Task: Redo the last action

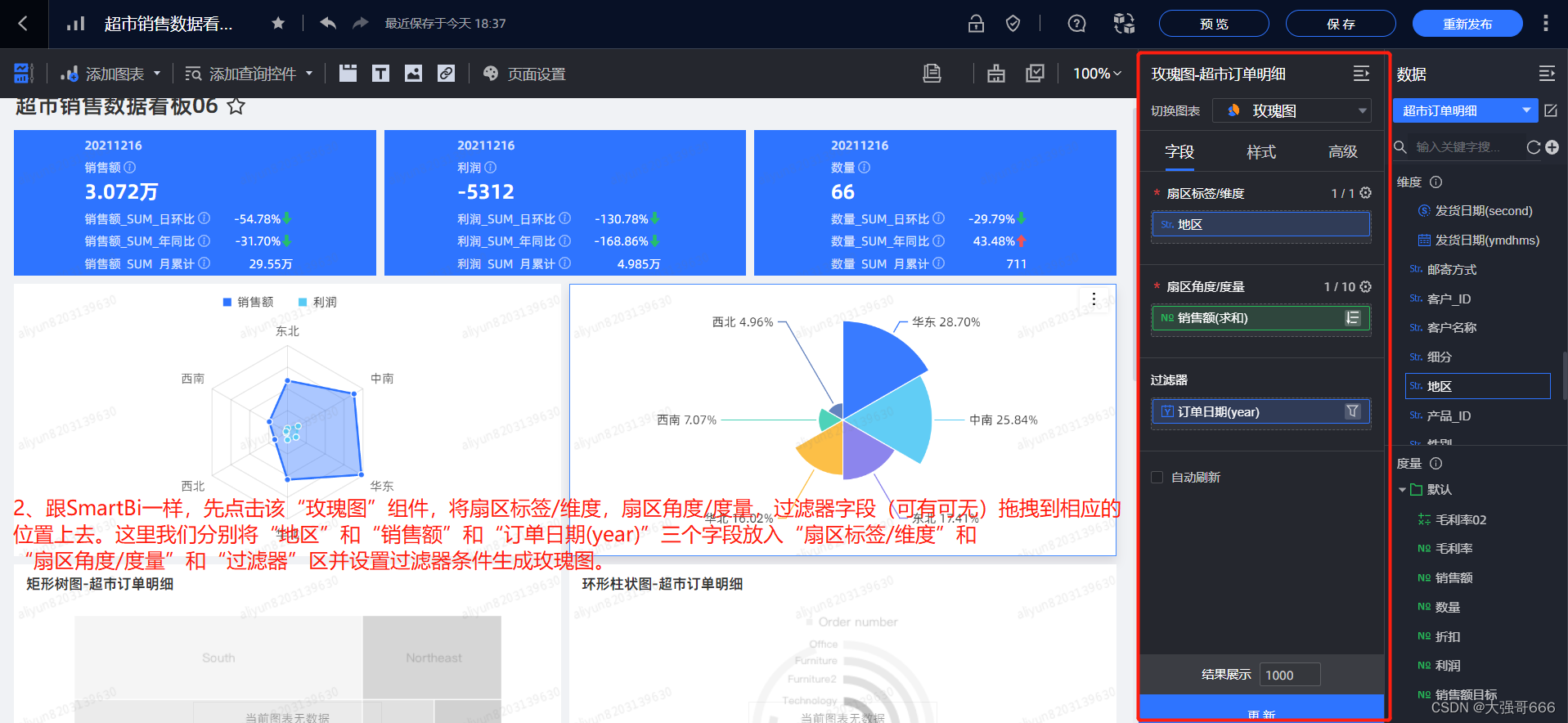Action: pyautogui.click(x=360, y=24)
